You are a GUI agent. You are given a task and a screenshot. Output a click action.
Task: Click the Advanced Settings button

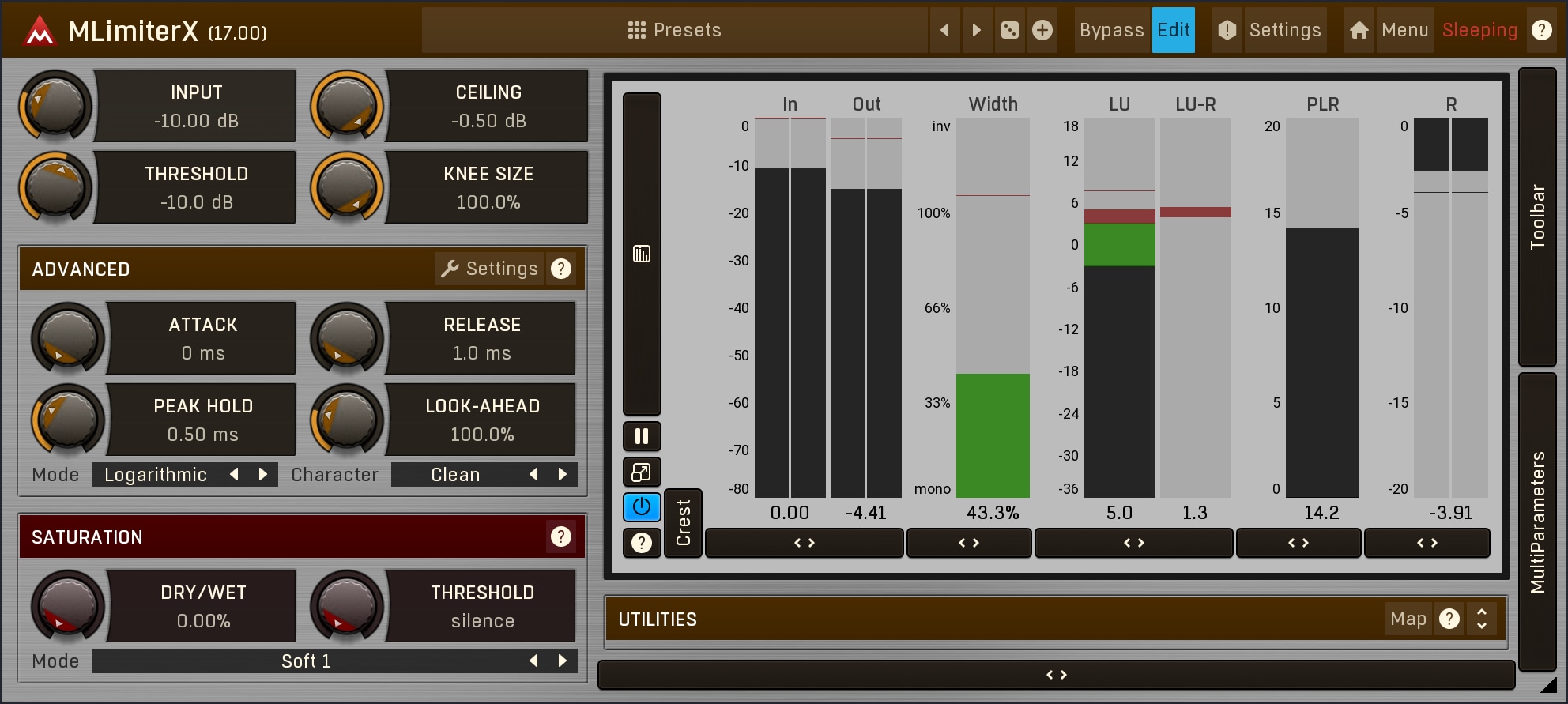(489, 269)
